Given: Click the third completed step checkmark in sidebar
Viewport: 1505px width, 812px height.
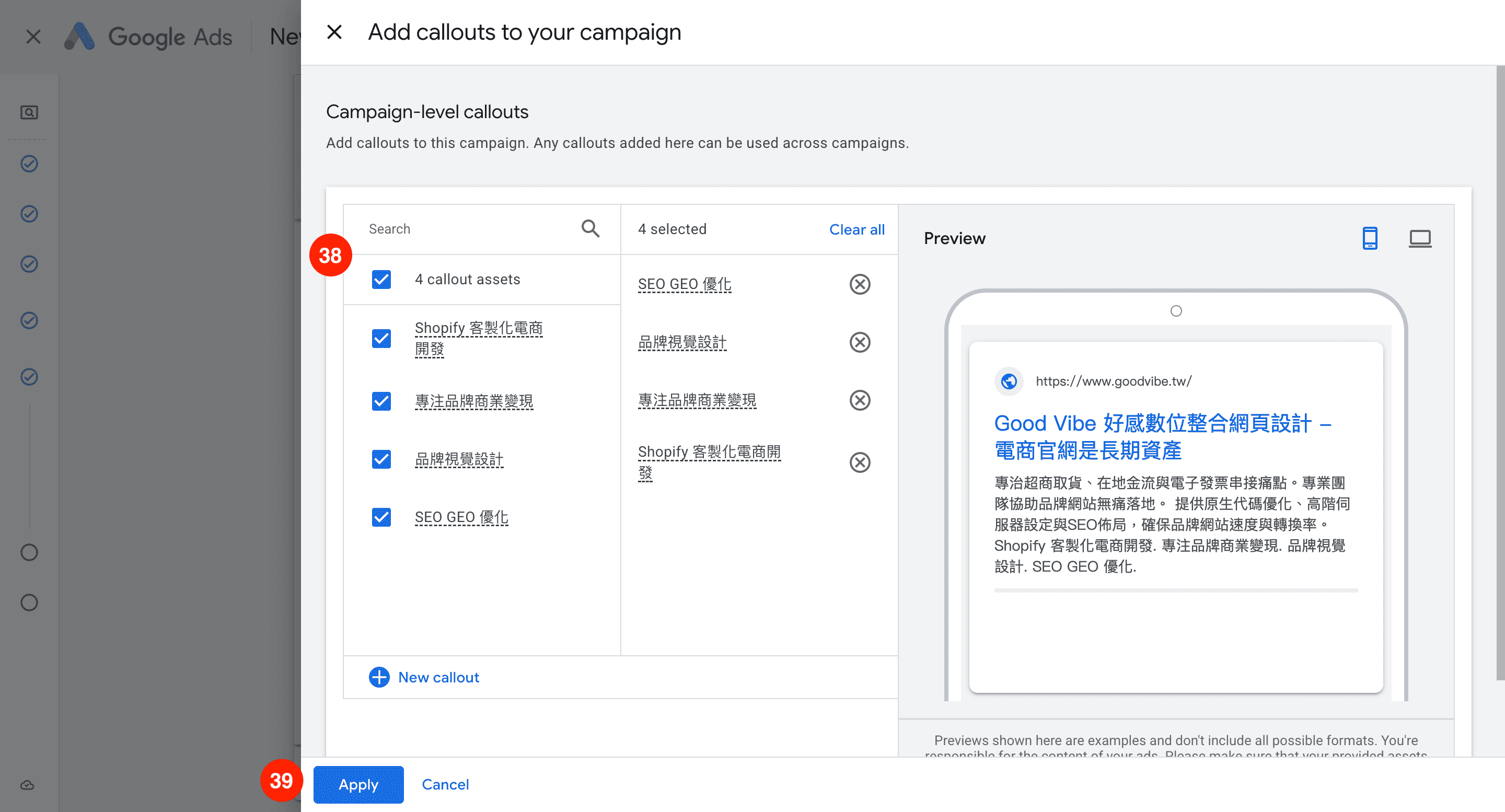Looking at the screenshot, I should (29, 264).
